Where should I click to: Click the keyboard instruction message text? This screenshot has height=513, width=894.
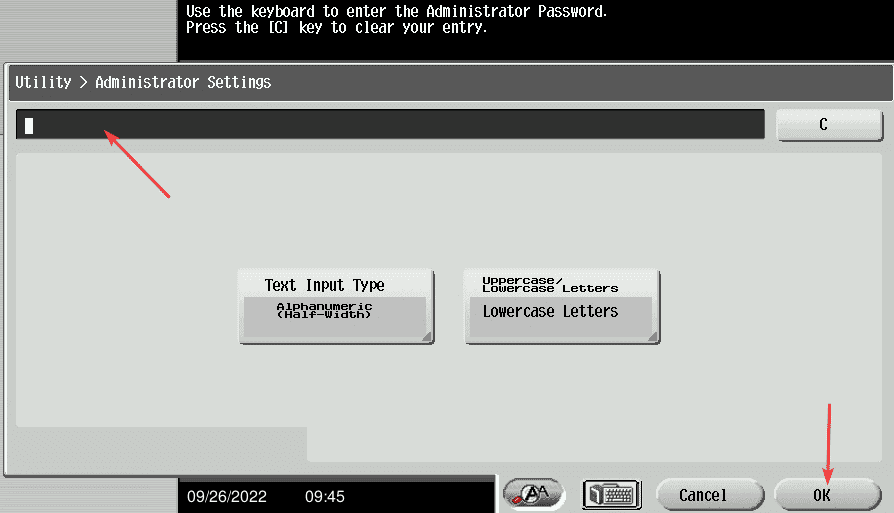coord(397,12)
